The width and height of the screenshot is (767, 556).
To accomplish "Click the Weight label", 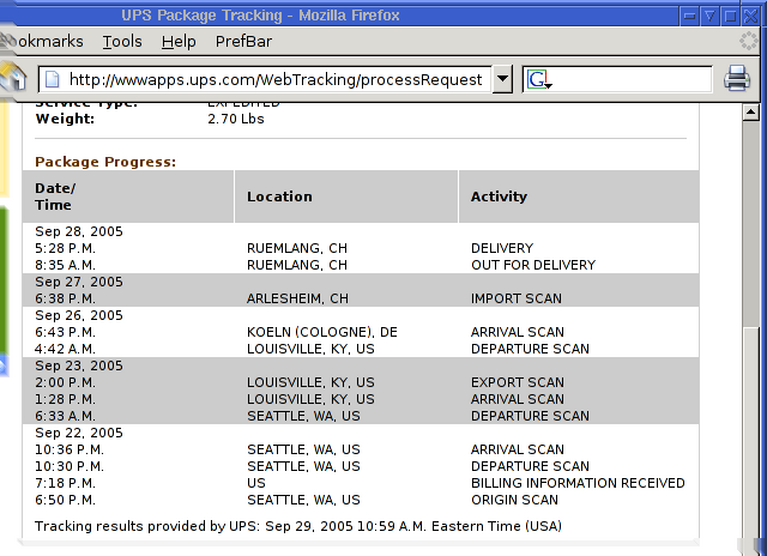I will pyautogui.click(x=65, y=119).
